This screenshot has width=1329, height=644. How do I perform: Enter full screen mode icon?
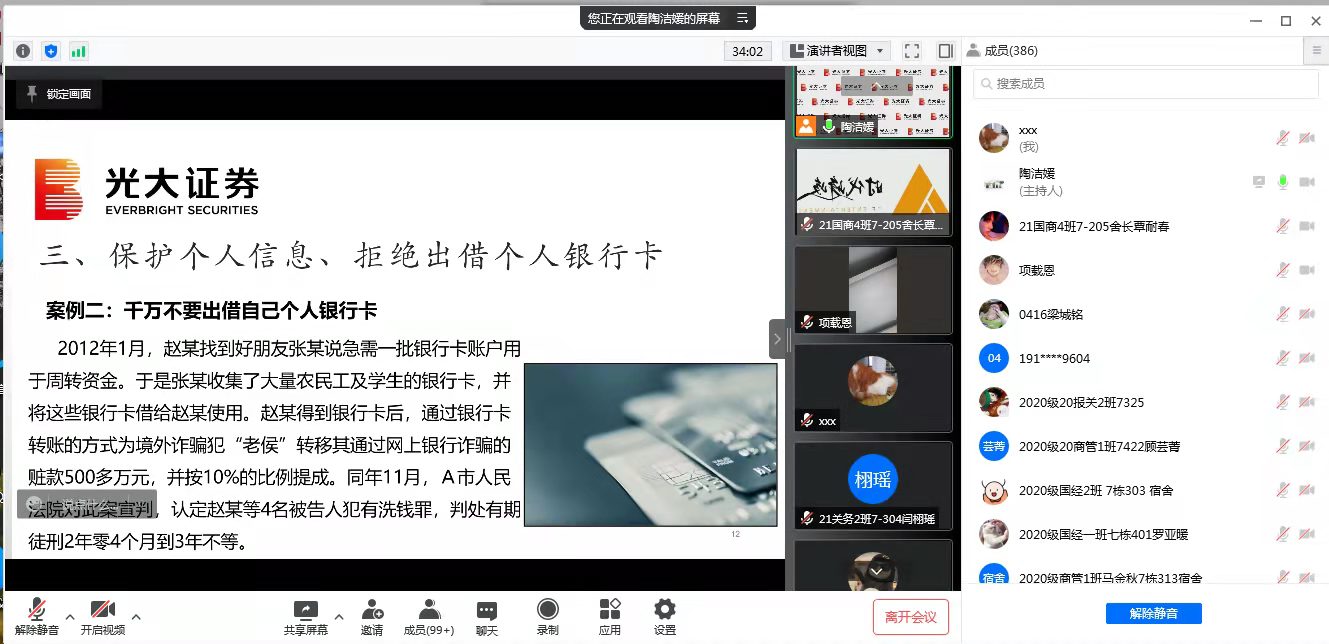point(911,51)
